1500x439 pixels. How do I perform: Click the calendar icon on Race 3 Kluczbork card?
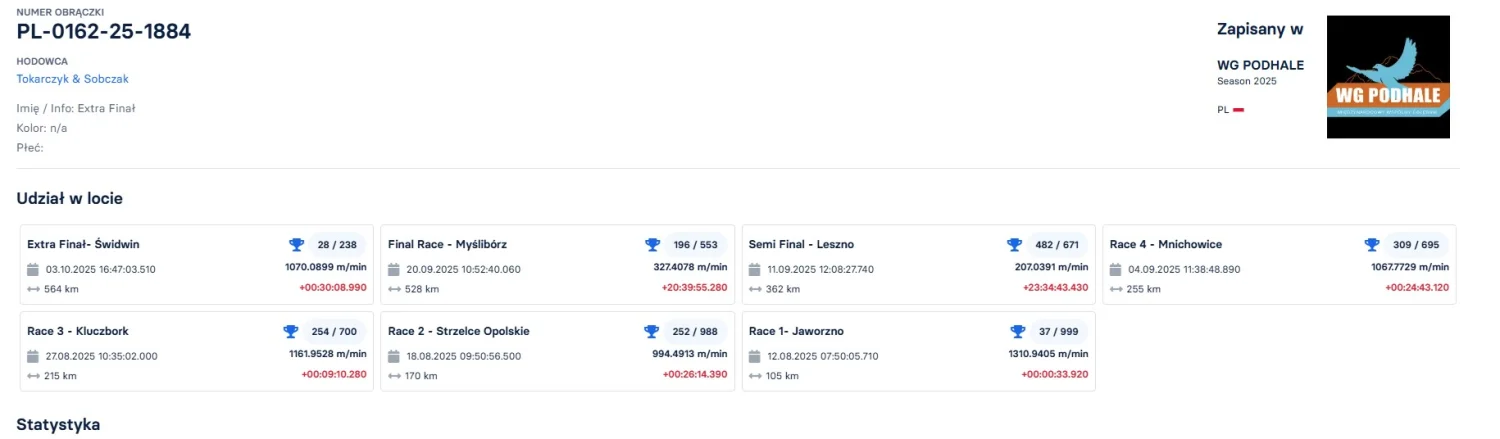point(33,356)
